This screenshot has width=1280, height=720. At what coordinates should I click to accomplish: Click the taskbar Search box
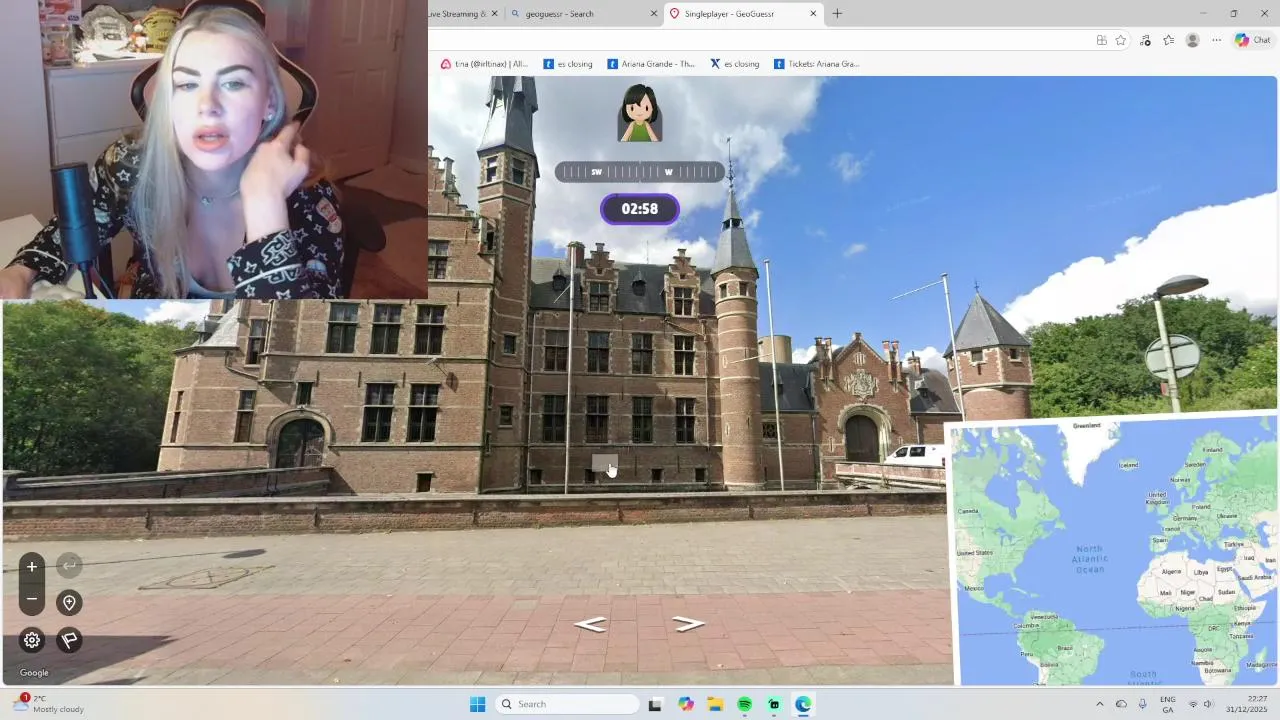[567, 704]
